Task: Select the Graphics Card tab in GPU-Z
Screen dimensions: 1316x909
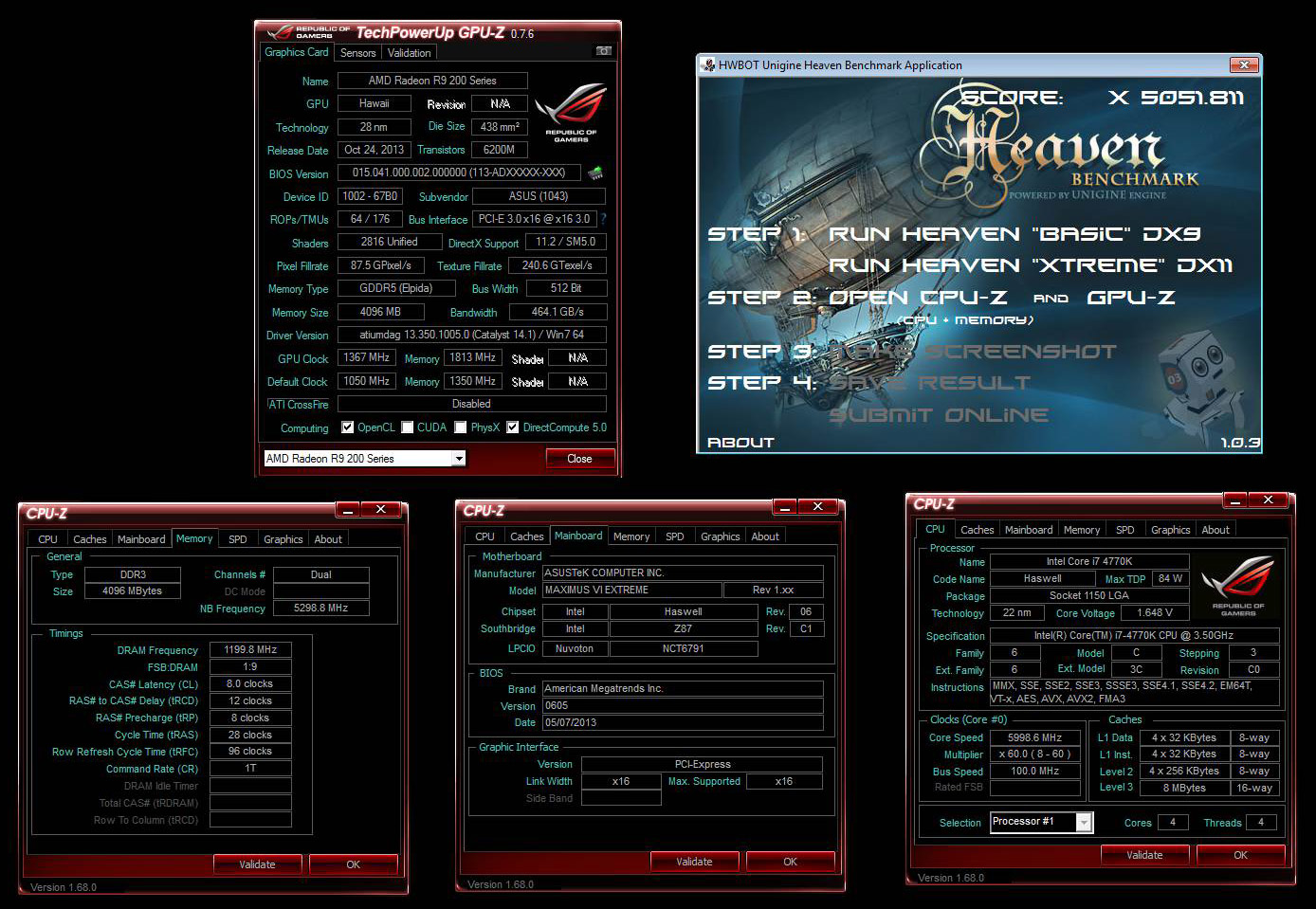Action: [297, 52]
